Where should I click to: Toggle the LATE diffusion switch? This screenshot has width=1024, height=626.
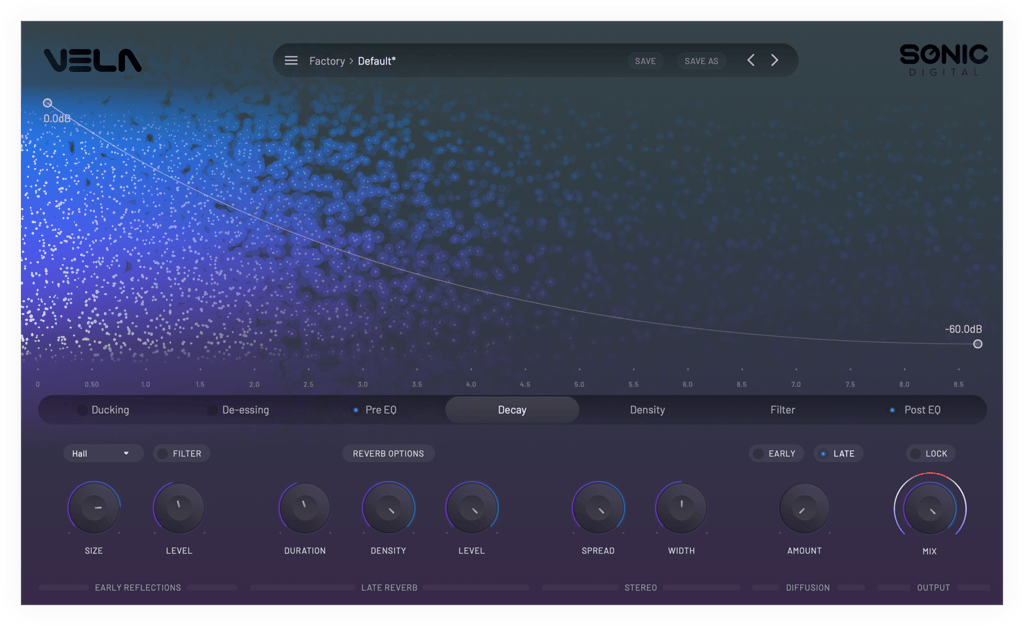pyautogui.click(x=838, y=453)
